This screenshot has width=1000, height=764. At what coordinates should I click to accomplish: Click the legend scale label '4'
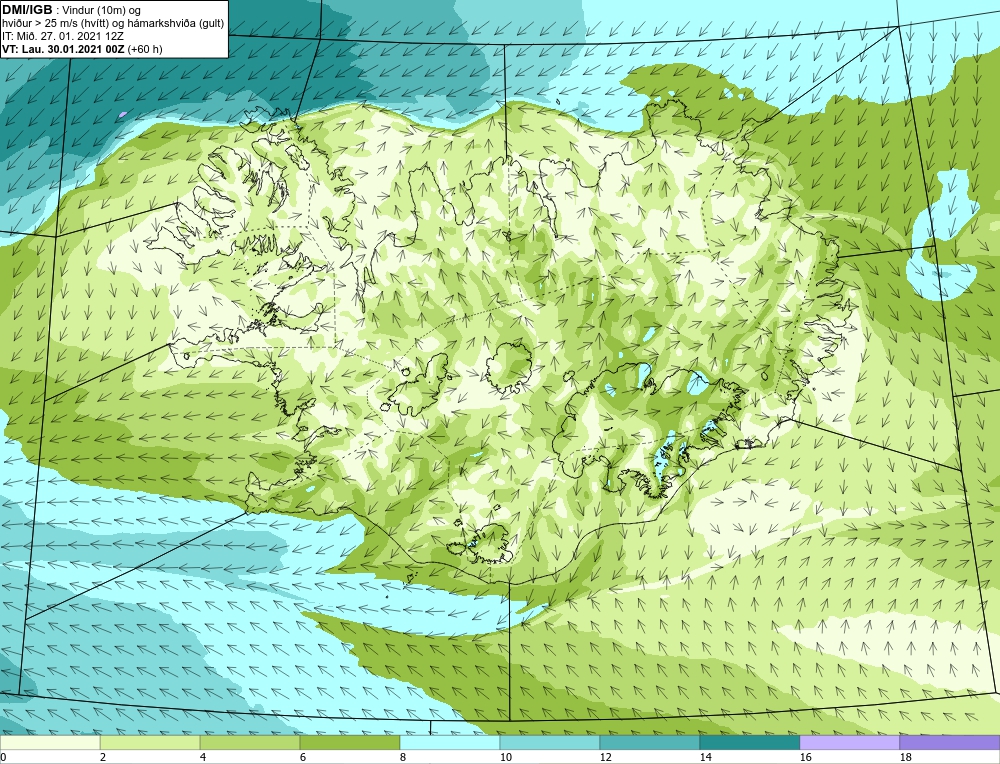204,757
